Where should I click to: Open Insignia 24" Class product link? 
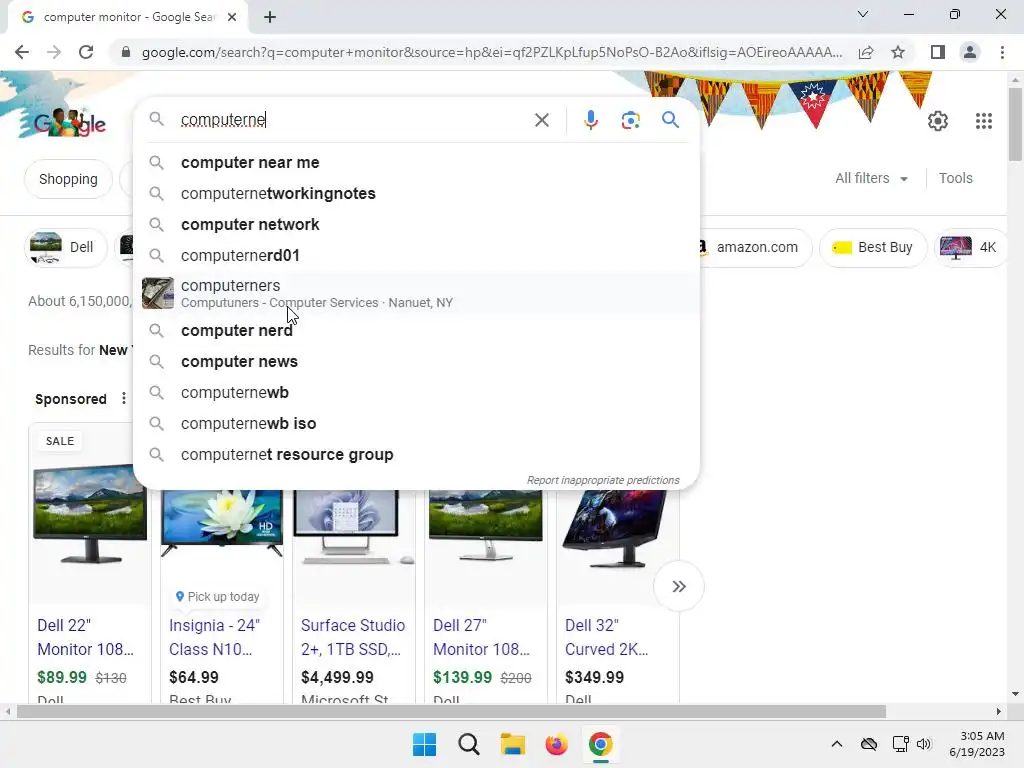pos(214,637)
